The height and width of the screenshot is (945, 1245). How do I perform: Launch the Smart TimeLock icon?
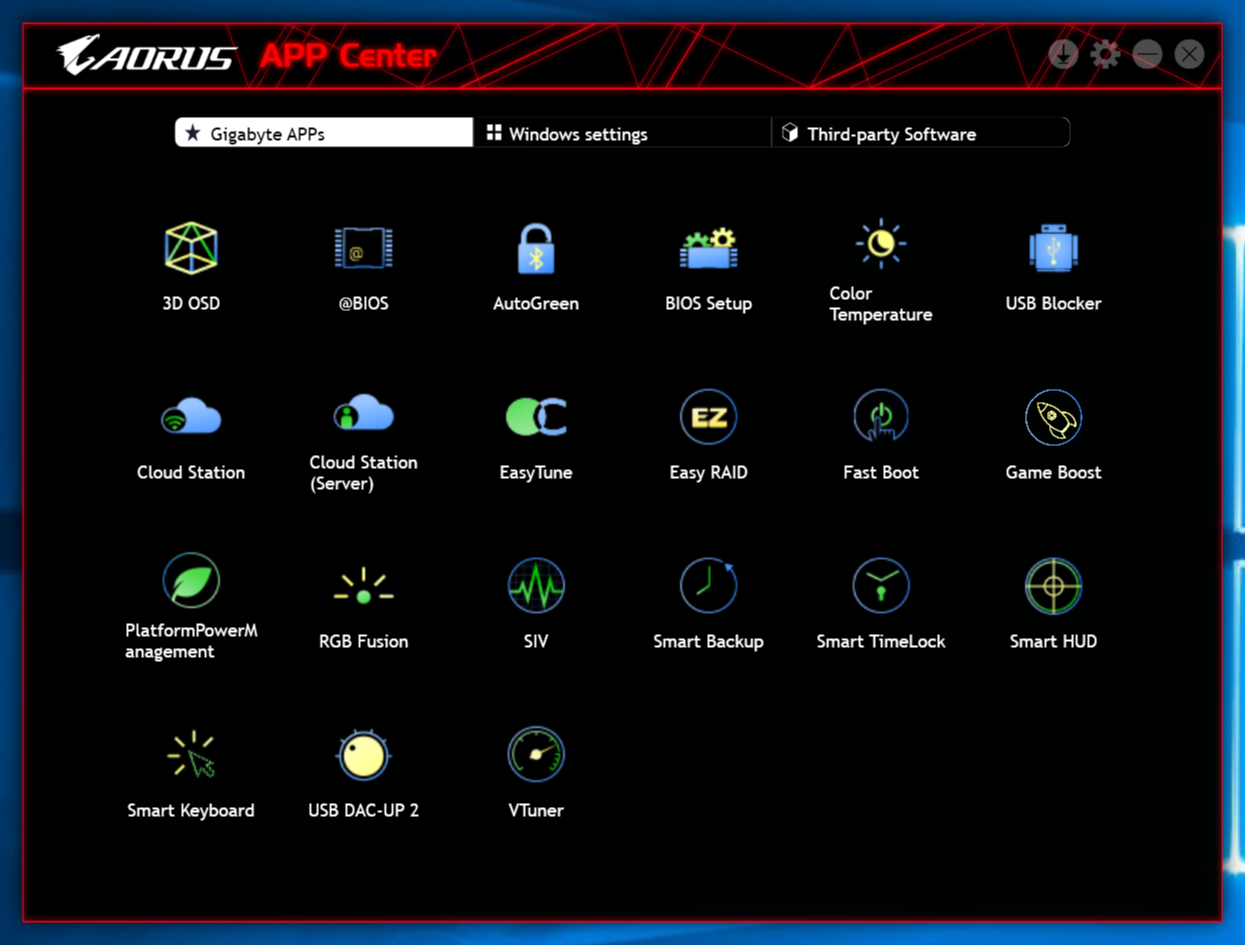[881, 586]
